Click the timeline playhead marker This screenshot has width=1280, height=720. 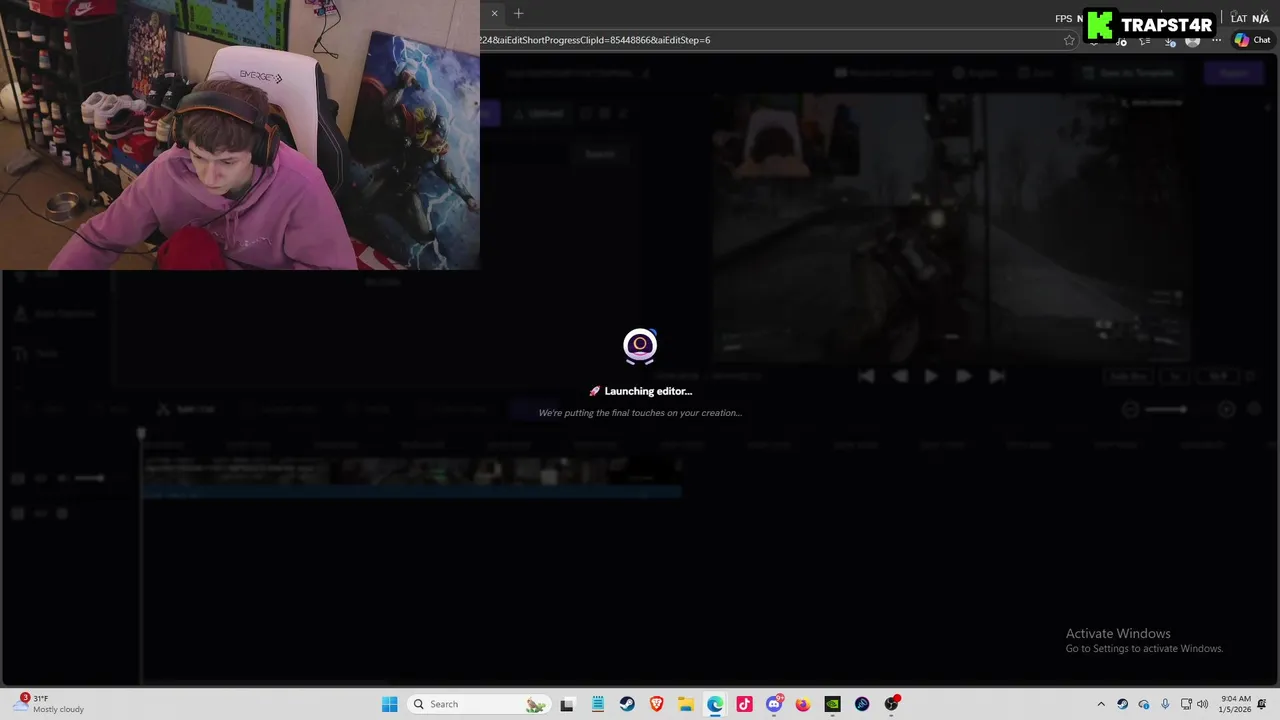[141, 433]
